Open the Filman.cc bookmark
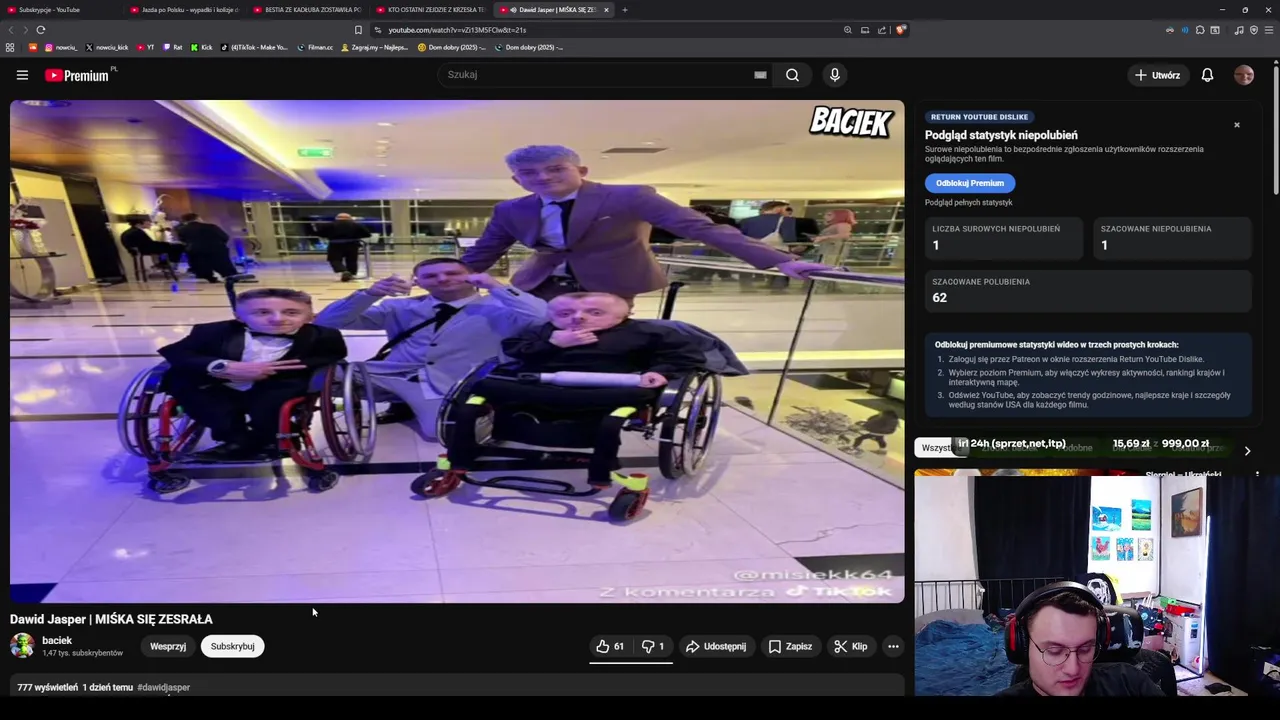 coord(316,47)
